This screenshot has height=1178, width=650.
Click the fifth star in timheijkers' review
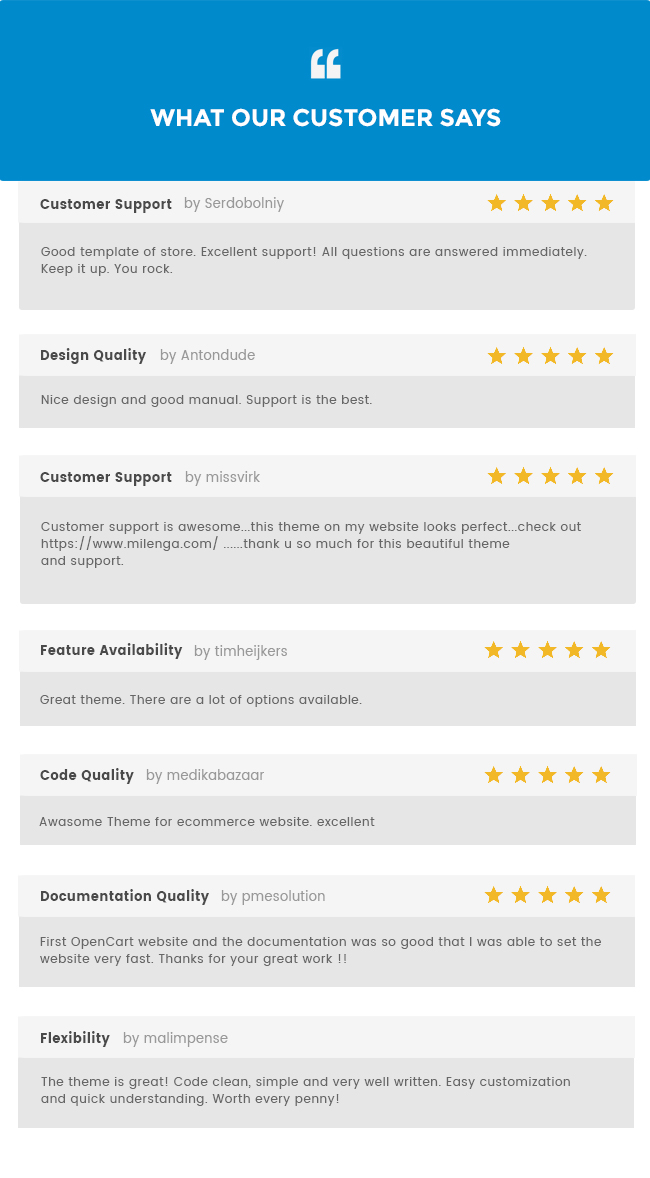tap(601, 651)
